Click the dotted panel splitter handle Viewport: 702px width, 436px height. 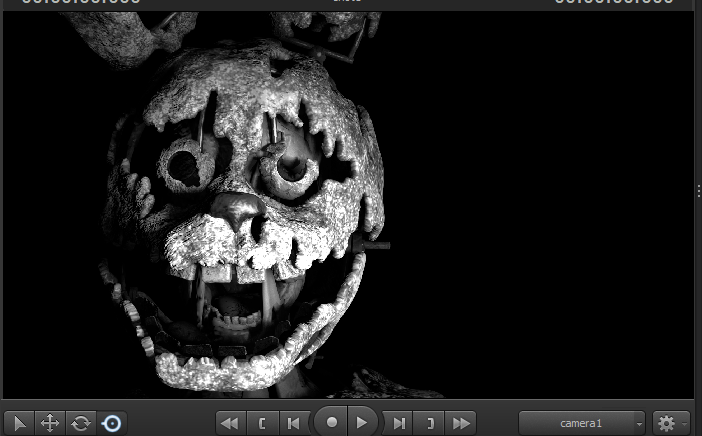[698, 191]
